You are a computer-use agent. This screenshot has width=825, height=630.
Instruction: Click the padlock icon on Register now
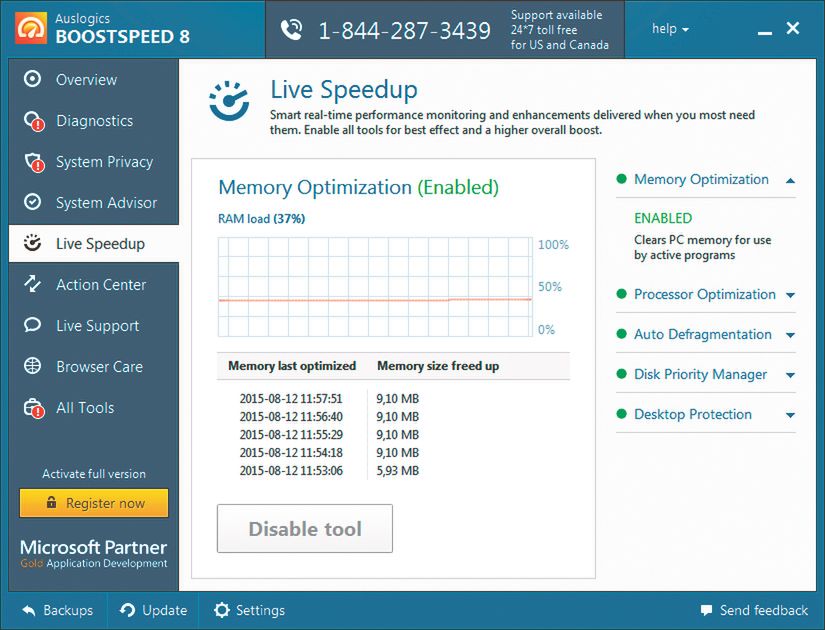point(51,502)
